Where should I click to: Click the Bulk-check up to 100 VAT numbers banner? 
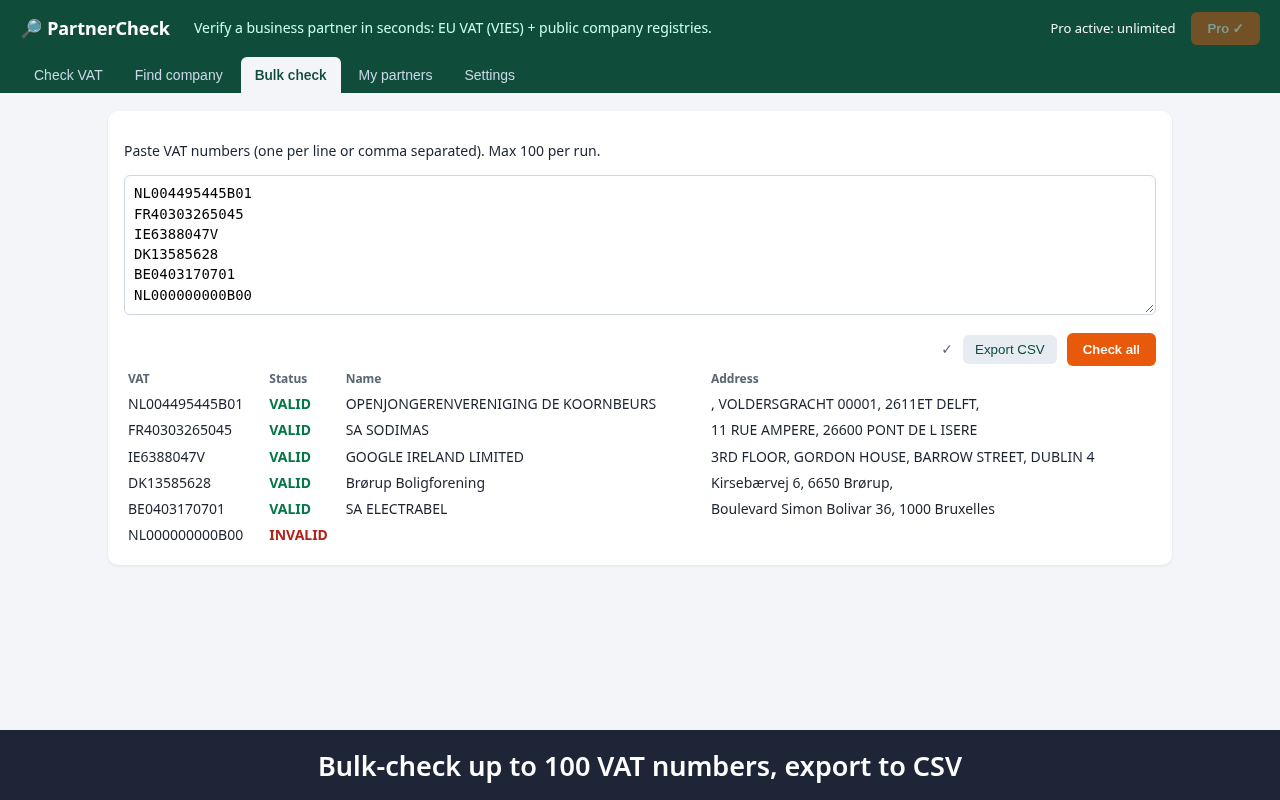pos(640,766)
